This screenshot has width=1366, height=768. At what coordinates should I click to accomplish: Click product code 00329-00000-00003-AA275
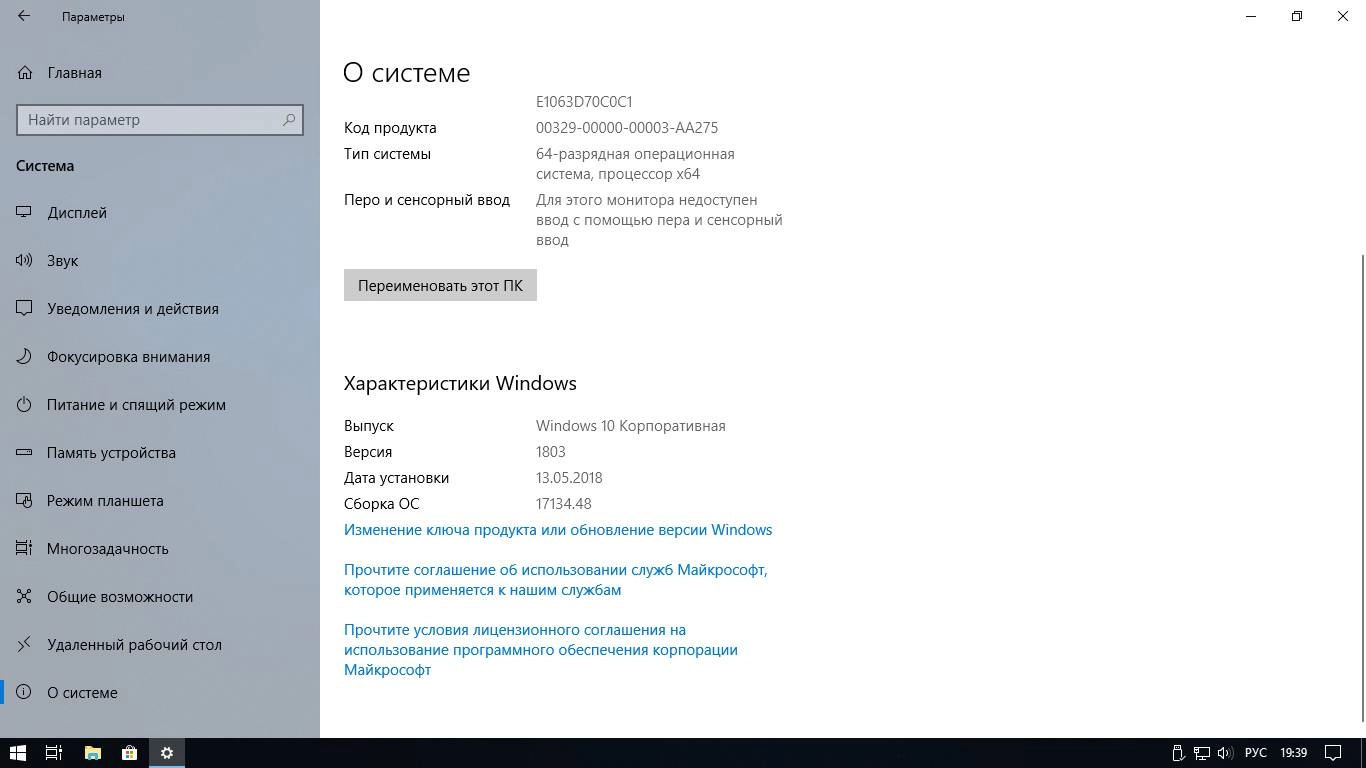point(627,128)
